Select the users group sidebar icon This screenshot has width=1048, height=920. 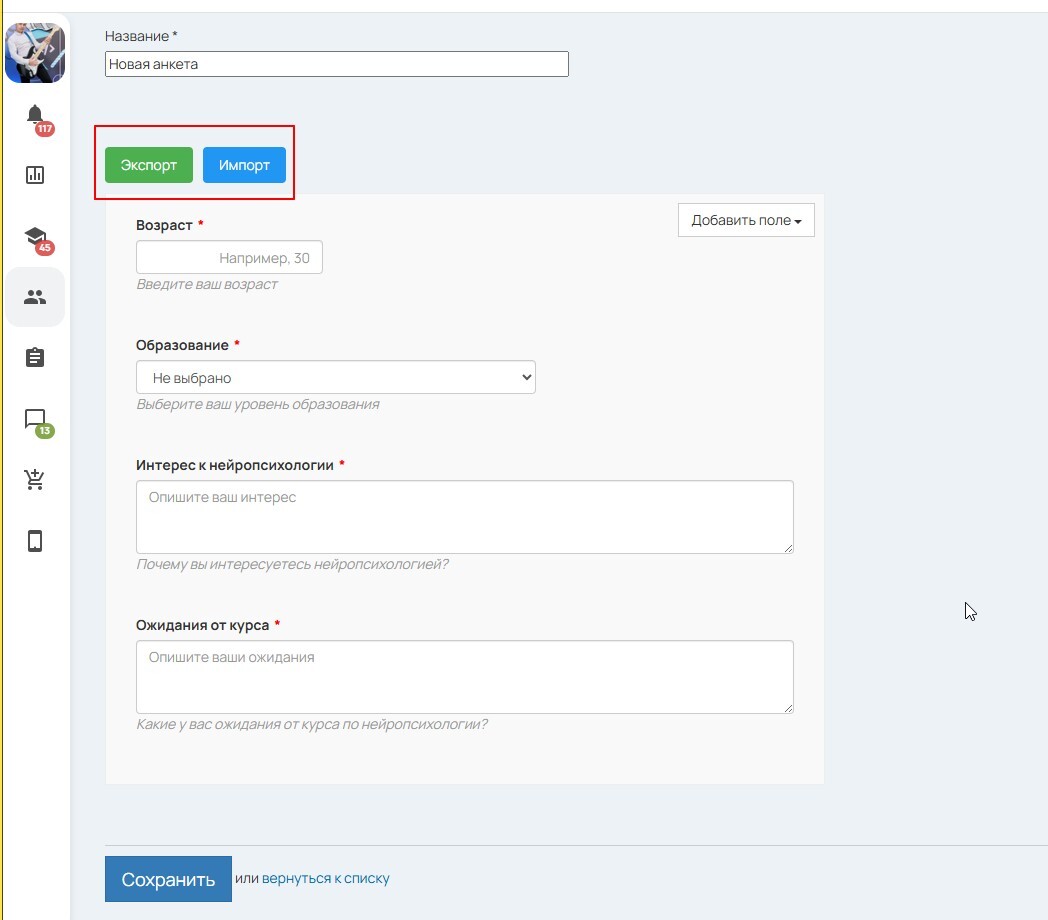click(x=35, y=297)
